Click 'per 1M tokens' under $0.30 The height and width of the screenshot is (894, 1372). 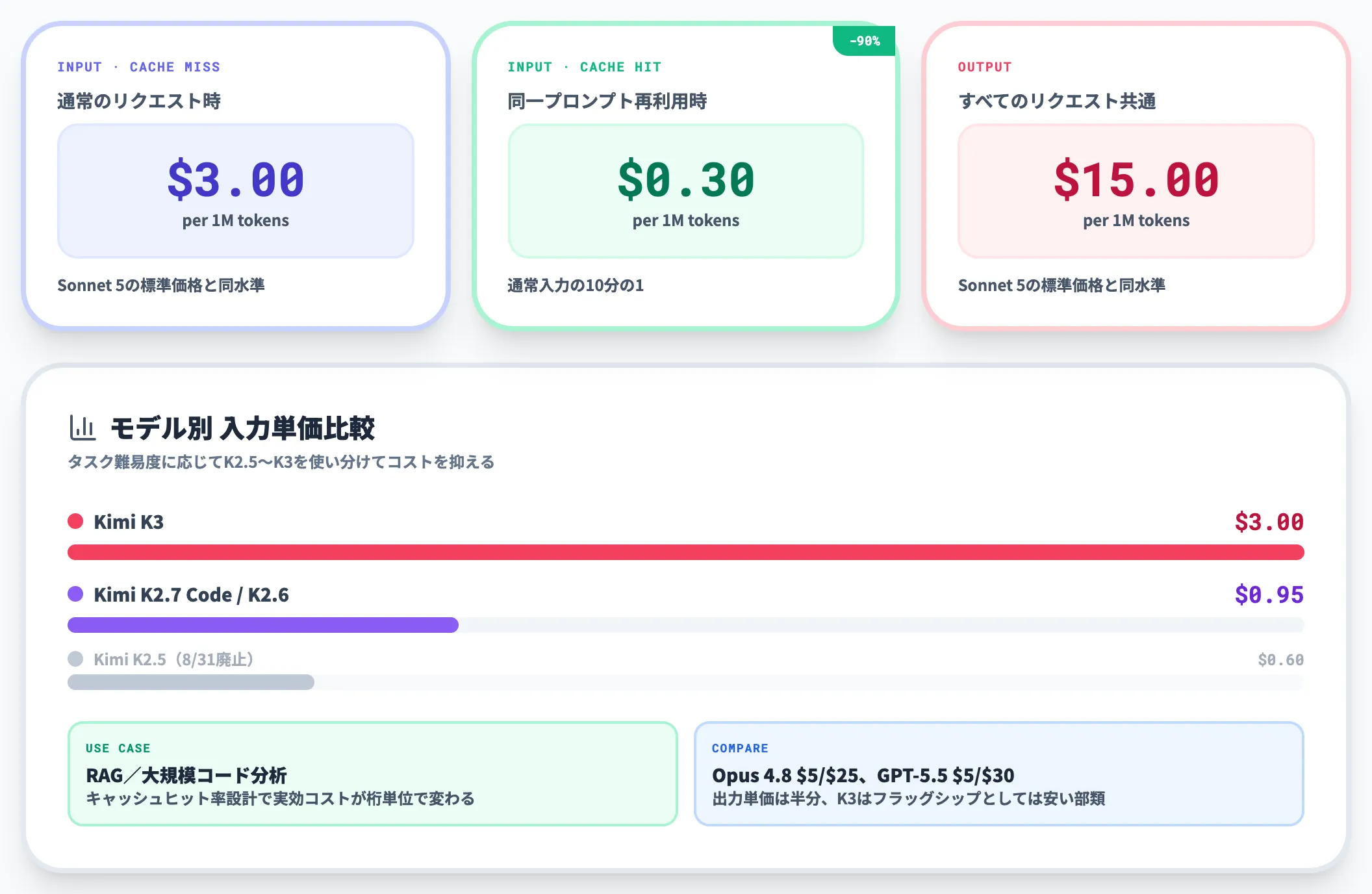[686, 221]
